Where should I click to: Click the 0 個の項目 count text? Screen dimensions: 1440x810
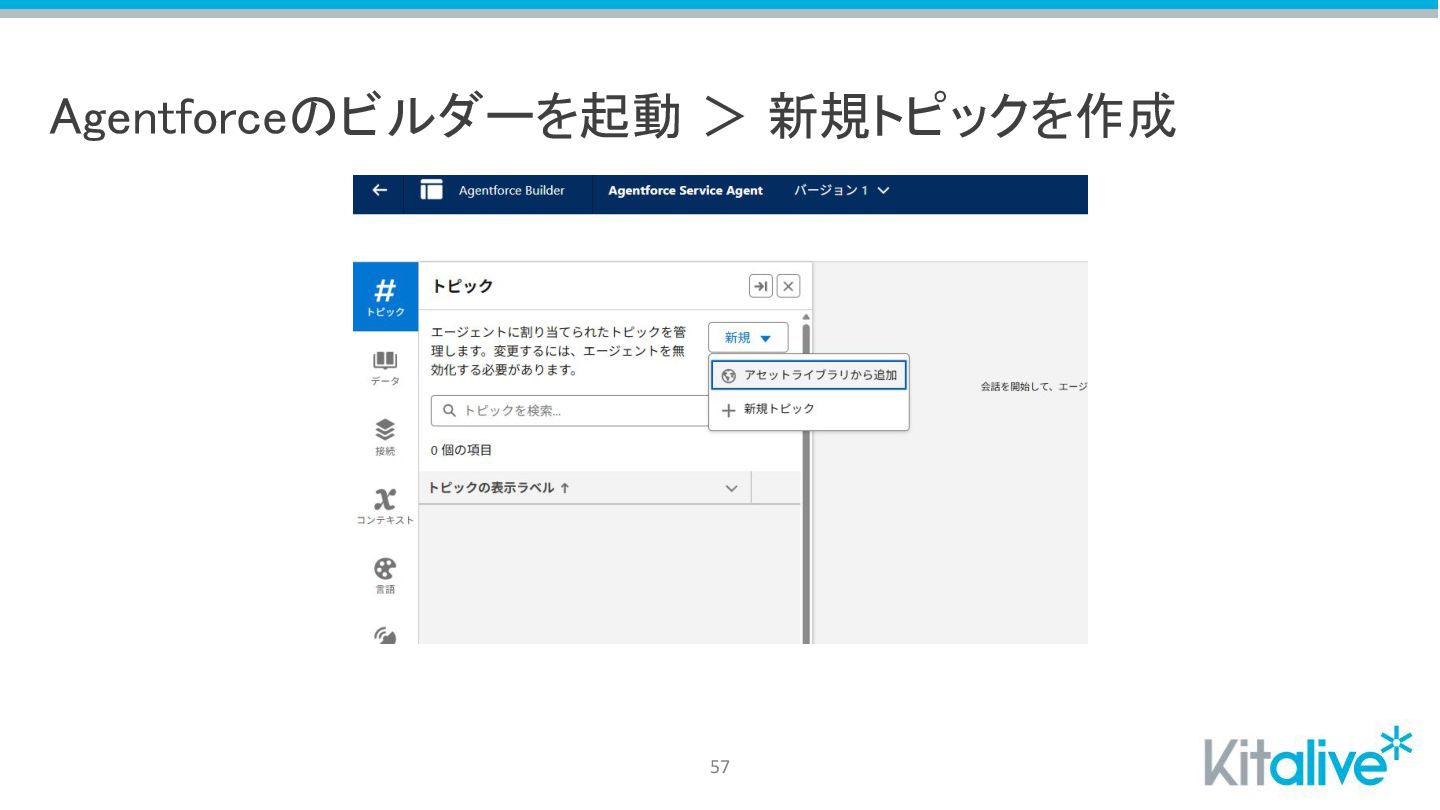coord(462,450)
